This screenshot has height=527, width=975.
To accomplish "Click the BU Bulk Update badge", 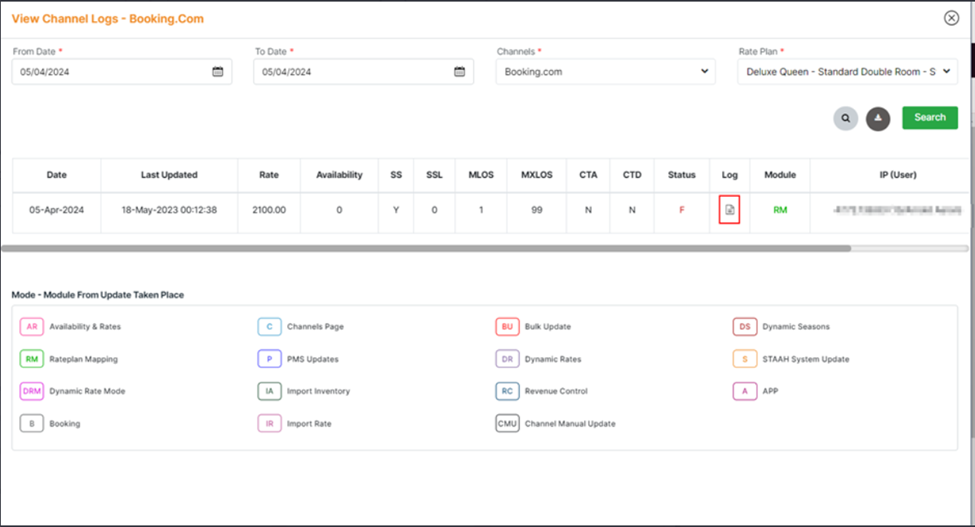I will pos(507,327).
